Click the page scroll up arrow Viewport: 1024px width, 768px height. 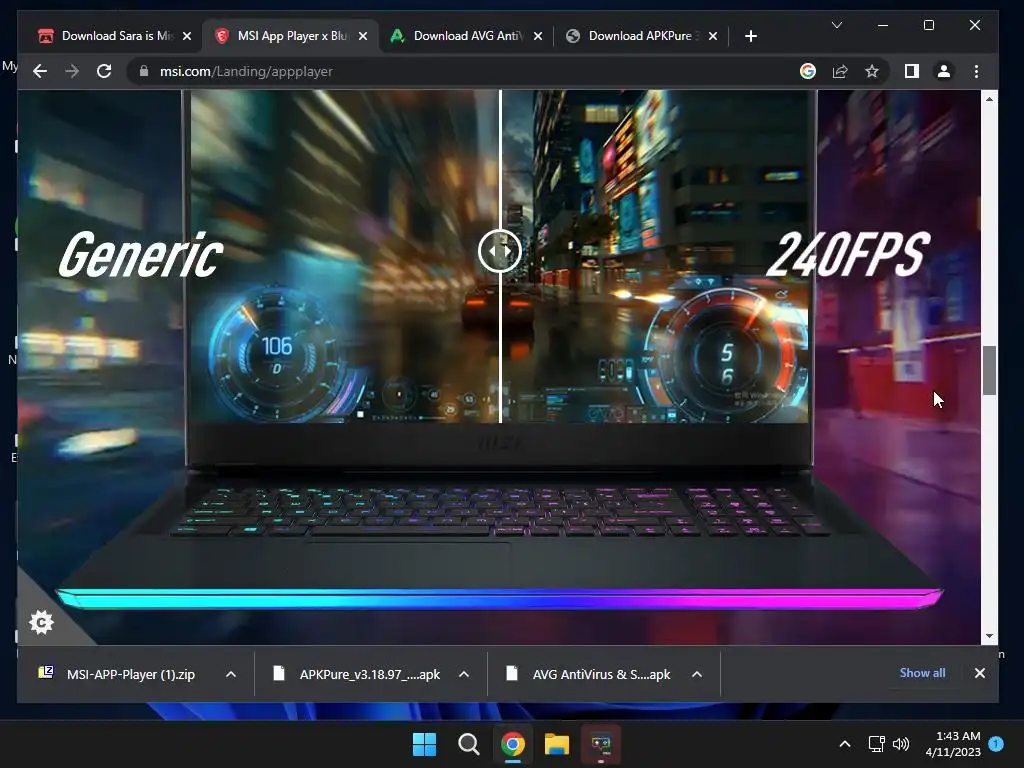(989, 99)
